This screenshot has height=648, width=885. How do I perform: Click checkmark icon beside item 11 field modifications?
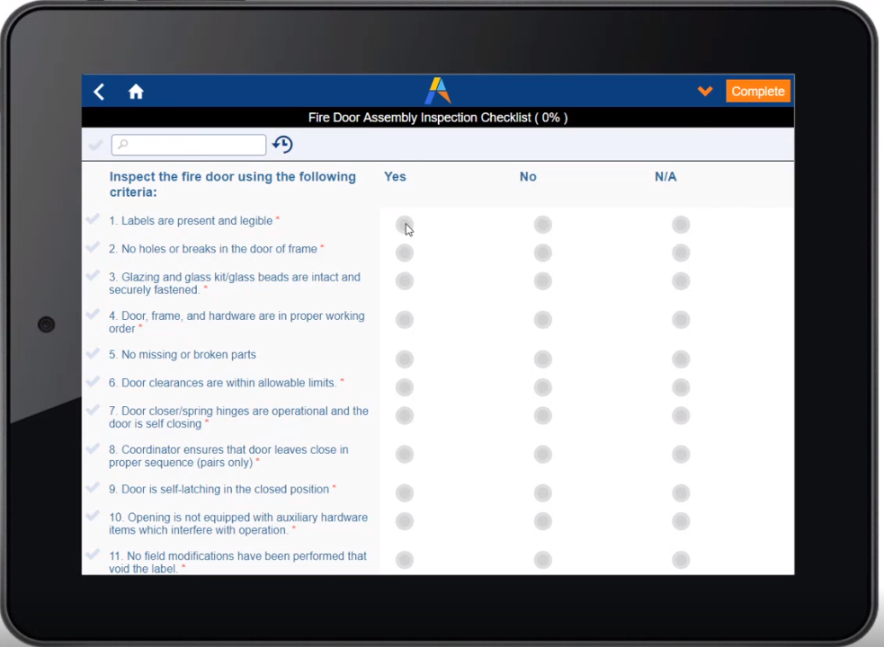[93, 554]
